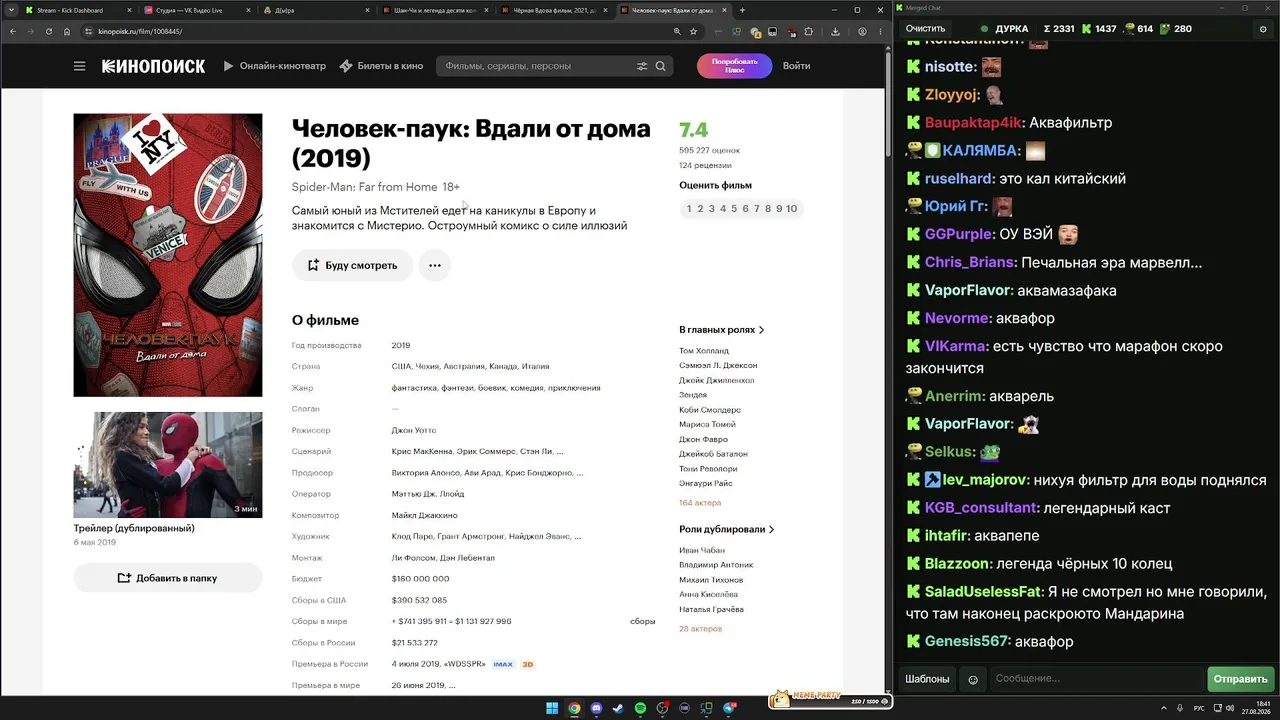Screen dimensions: 1280x720
Task: Open actor Том Холланд's page
Action: click(704, 351)
